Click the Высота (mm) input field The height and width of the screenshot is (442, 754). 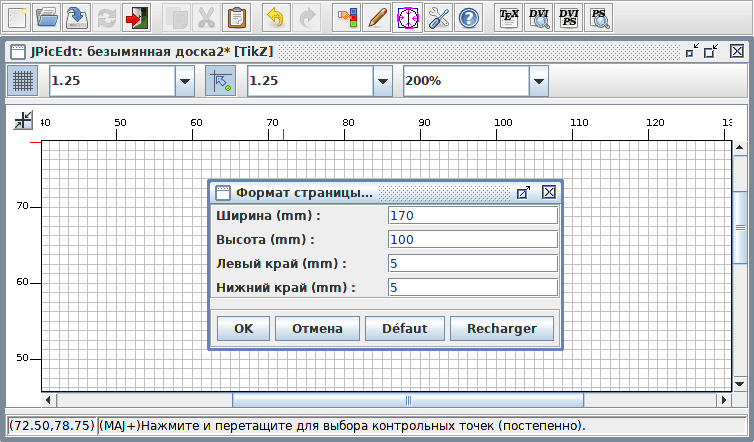473,240
